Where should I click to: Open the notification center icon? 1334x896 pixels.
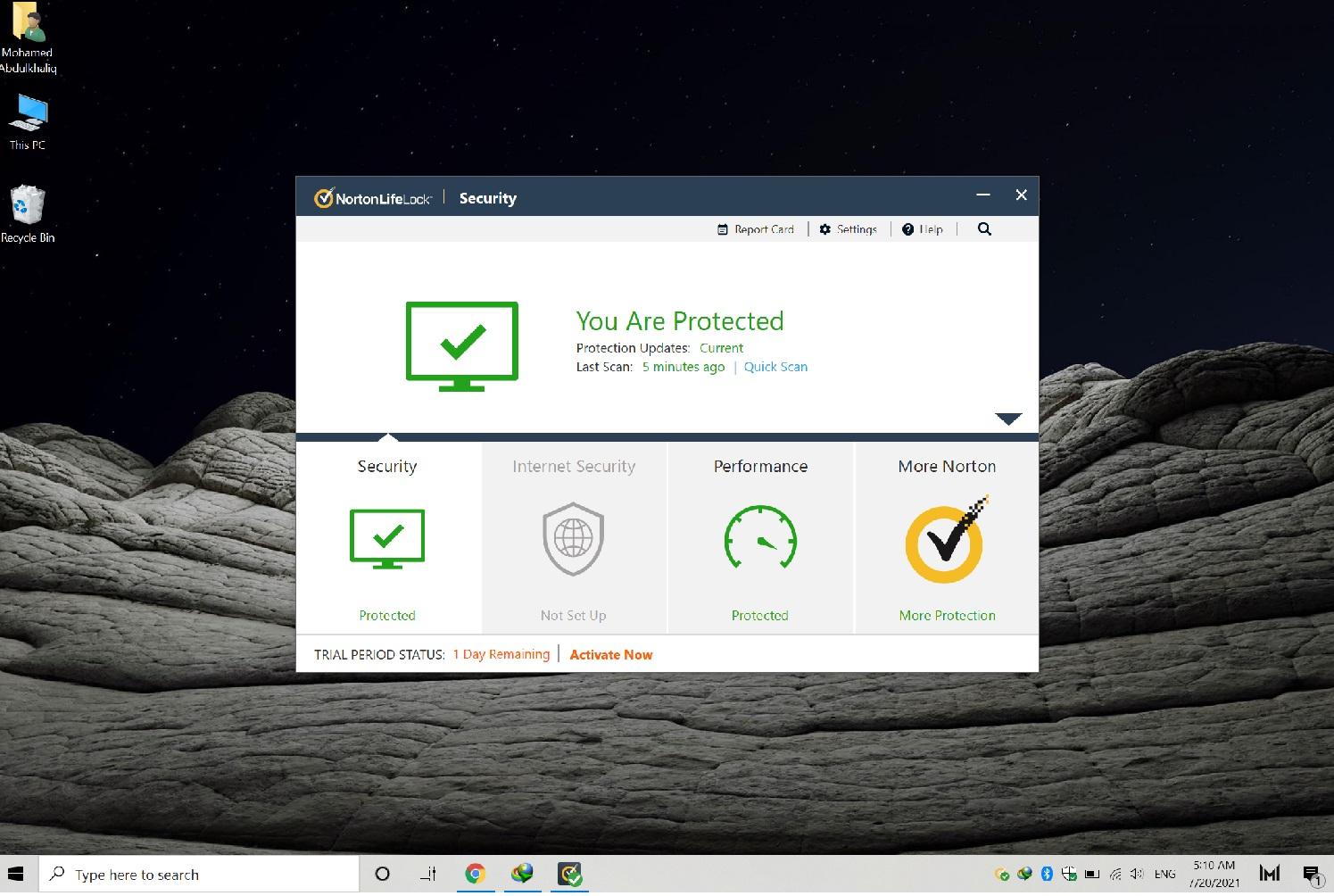tap(1312, 875)
